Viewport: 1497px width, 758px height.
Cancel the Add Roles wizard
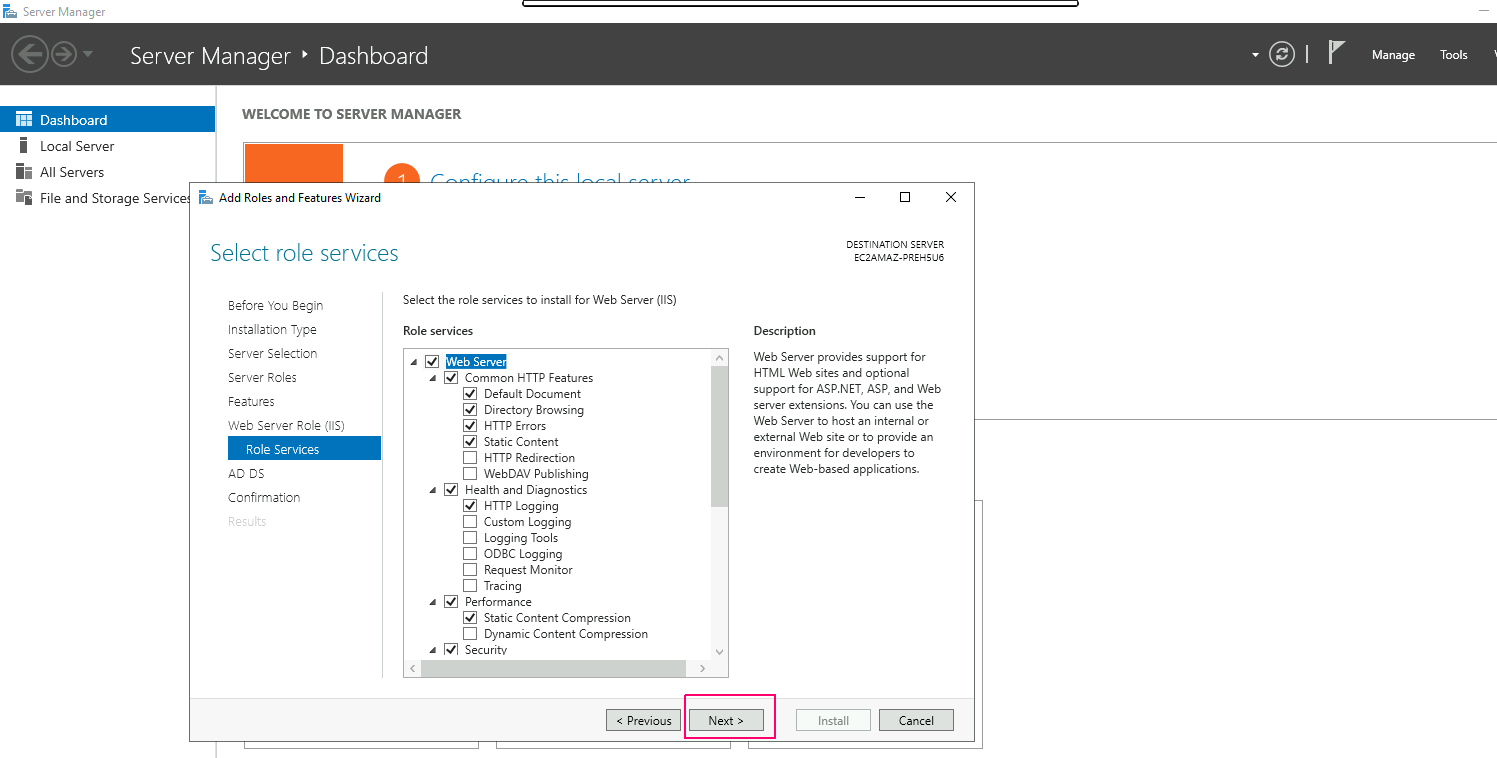click(916, 720)
